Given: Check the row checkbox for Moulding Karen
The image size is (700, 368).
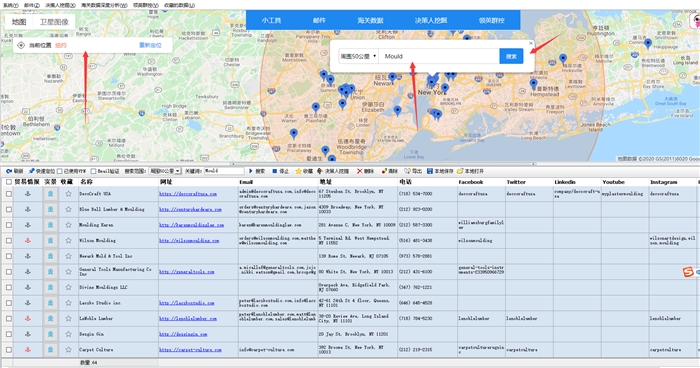Looking at the screenshot, I should click(x=9, y=225).
